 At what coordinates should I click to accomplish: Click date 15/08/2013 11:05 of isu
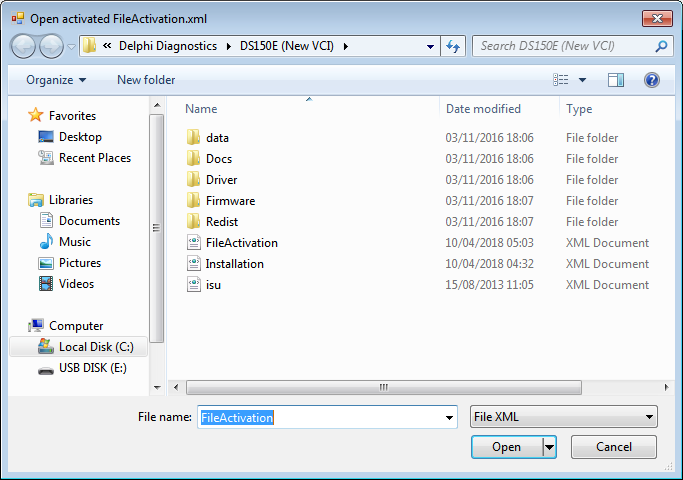(489, 284)
